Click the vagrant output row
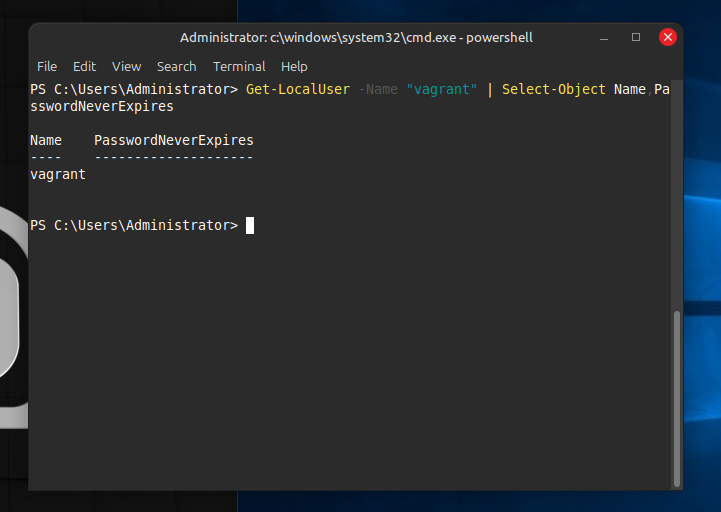The height and width of the screenshot is (512, 721). click(58, 174)
